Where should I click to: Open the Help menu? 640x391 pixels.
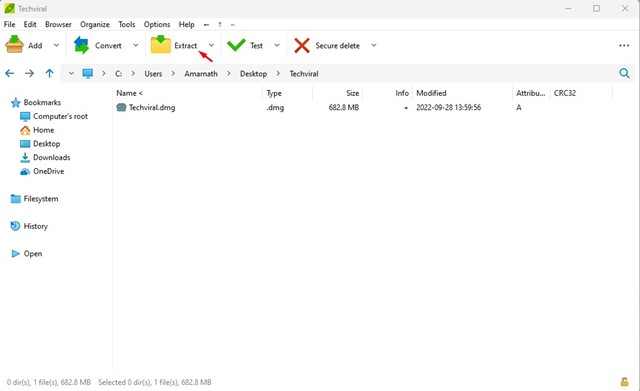(187, 24)
